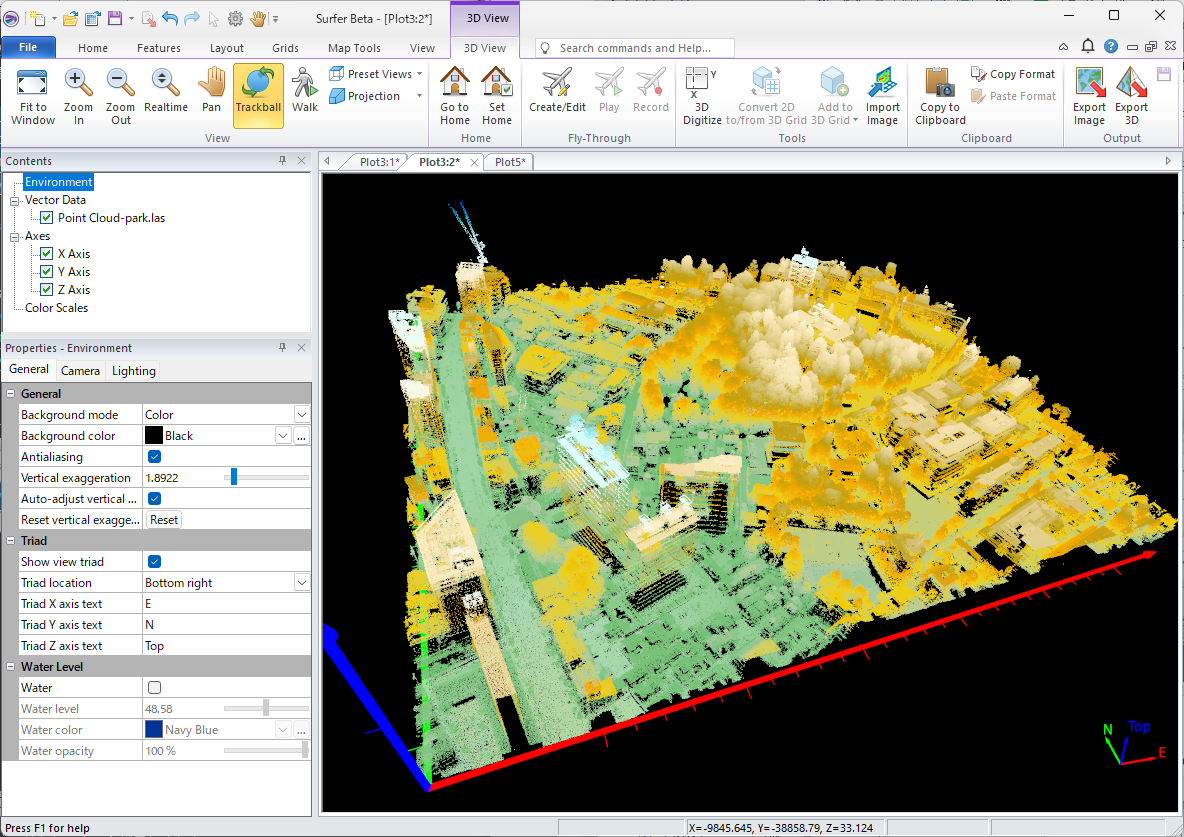Expand the Triad location dropdown
This screenshot has width=1184, height=837.
301,583
